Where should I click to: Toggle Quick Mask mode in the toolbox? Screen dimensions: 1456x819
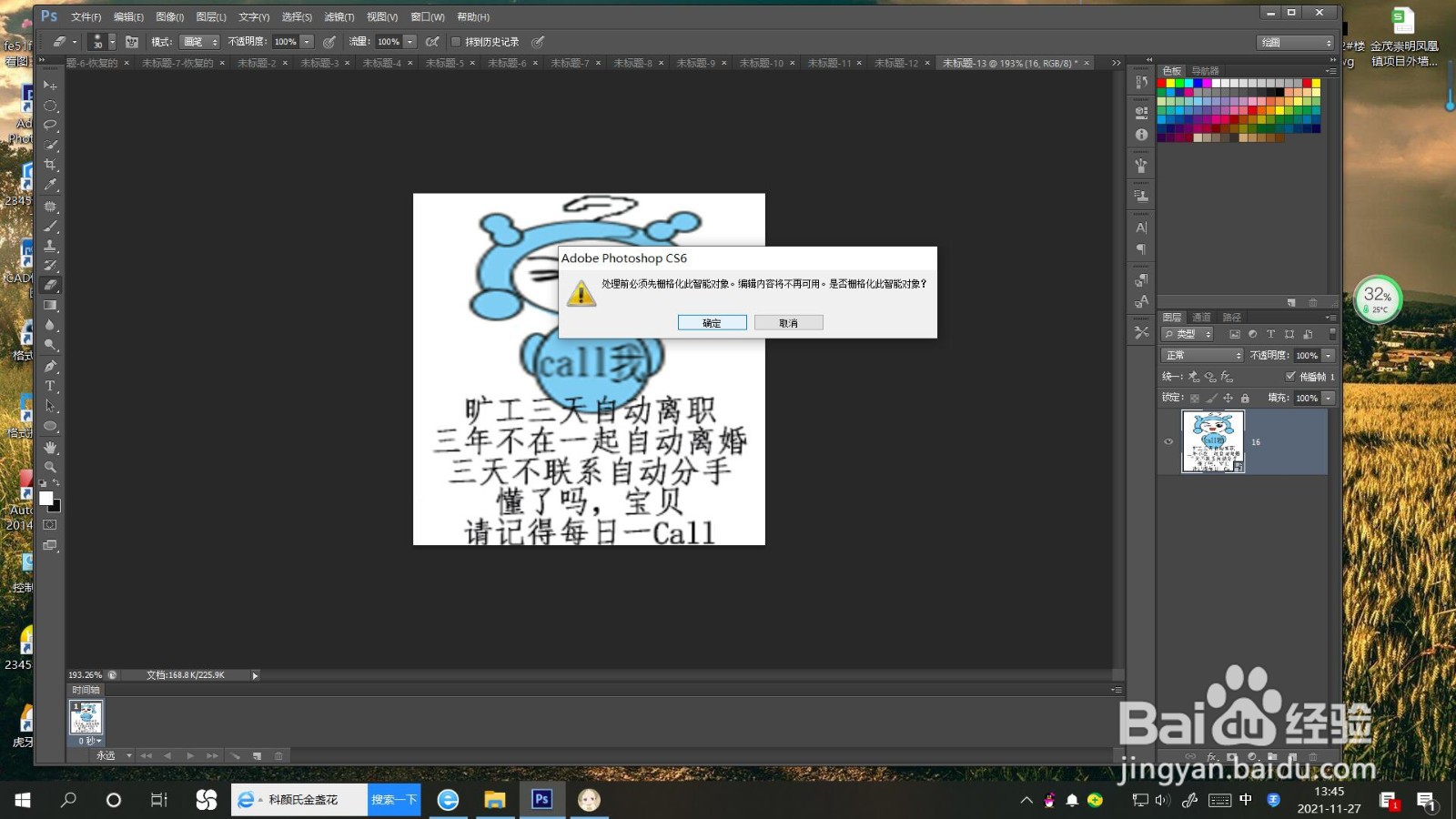click(50, 525)
